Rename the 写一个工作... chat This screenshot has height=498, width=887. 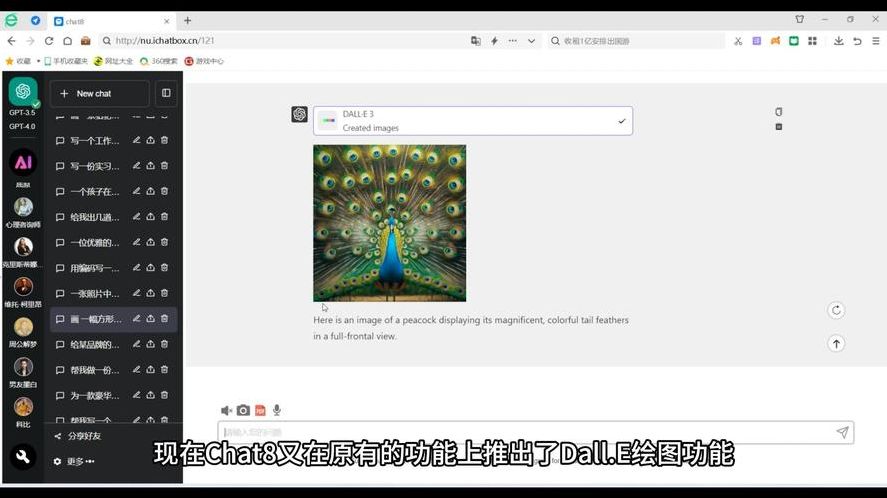[x=136, y=140]
